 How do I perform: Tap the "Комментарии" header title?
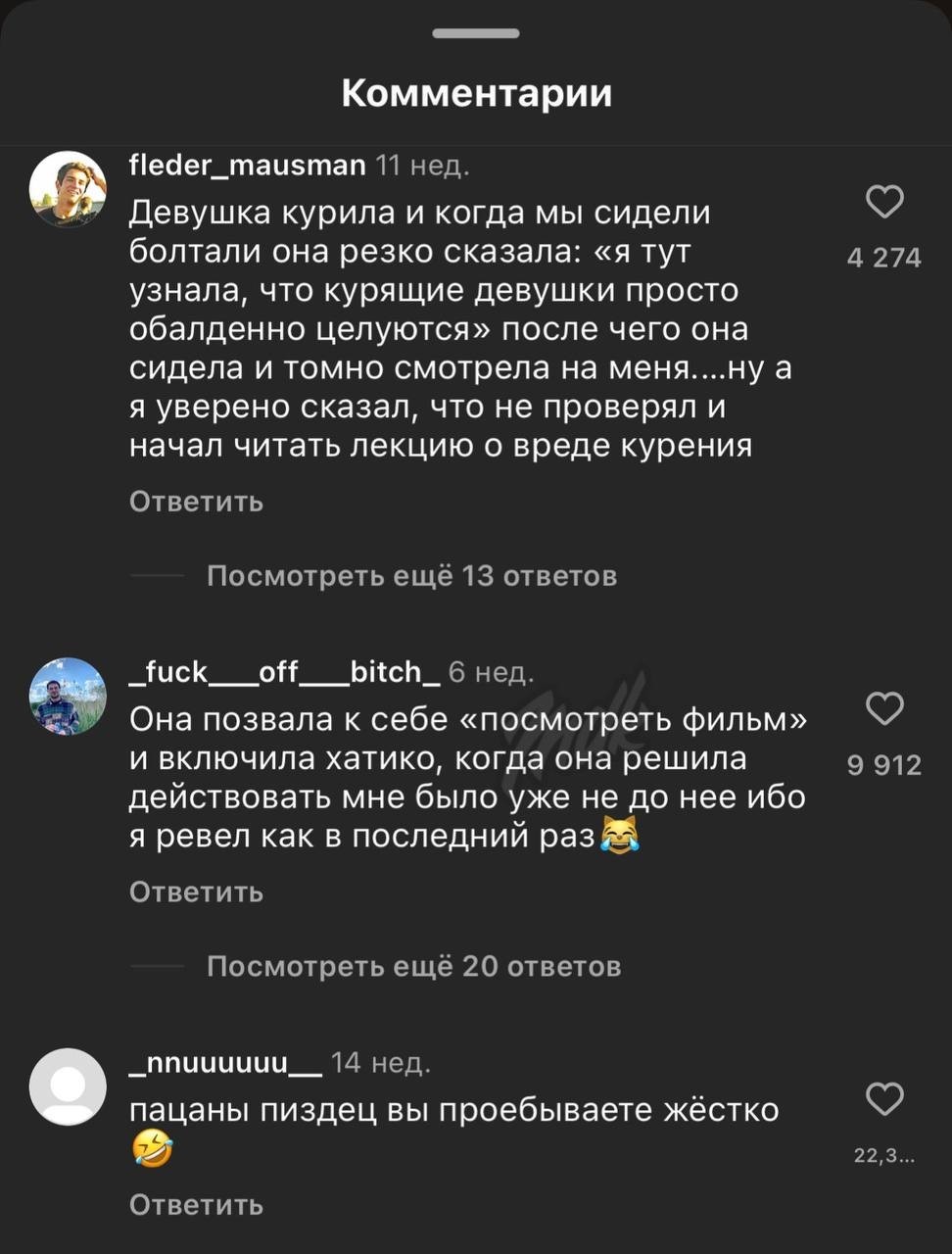(x=476, y=93)
